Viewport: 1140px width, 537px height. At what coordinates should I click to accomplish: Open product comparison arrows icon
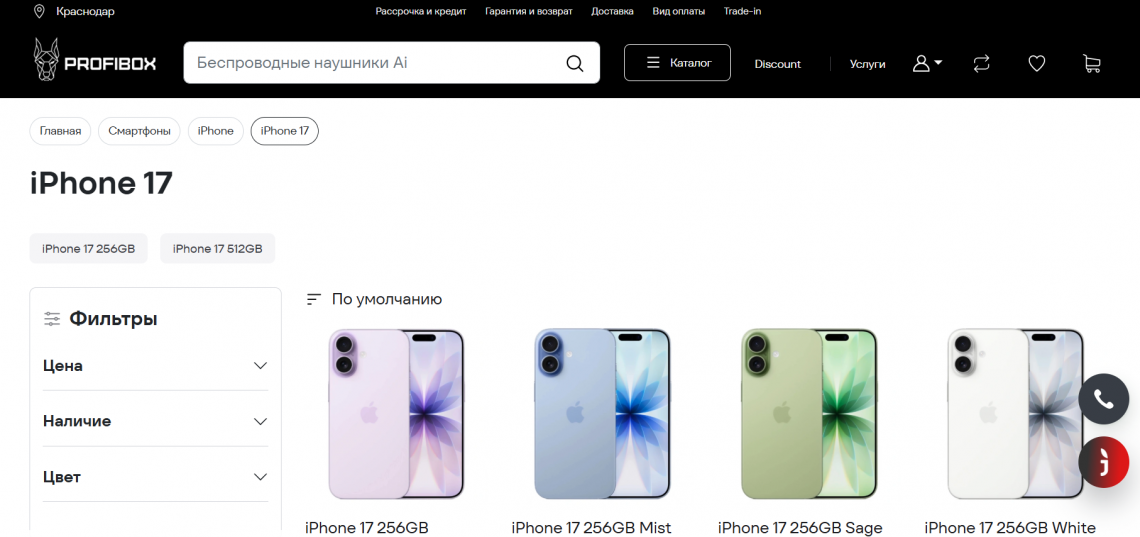(x=982, y=64)
